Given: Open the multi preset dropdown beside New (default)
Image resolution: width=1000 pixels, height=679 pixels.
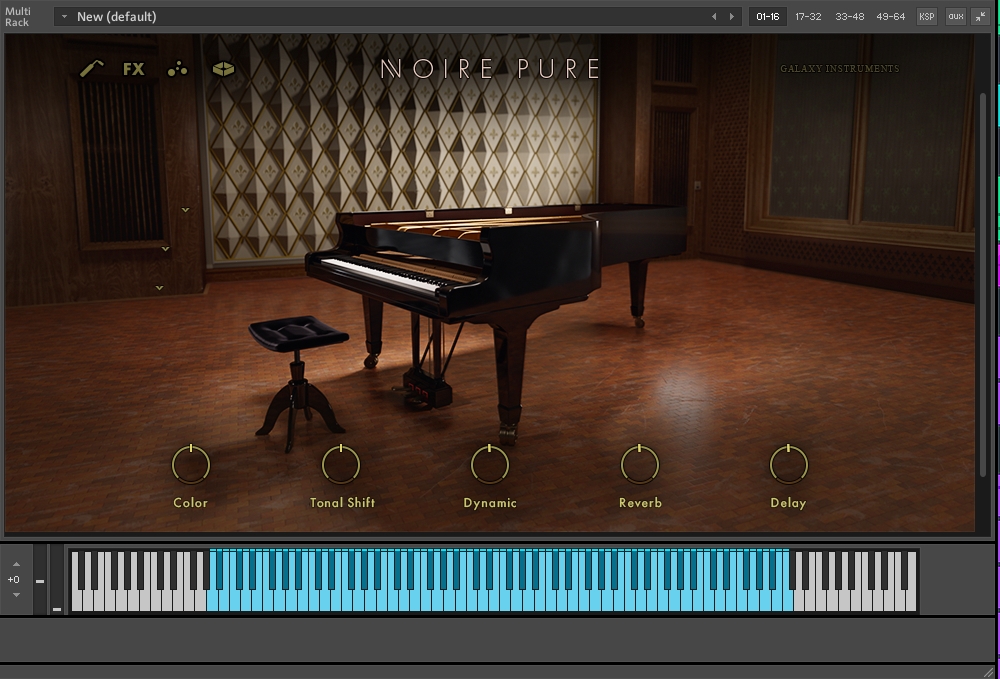Looking at the screenshot, I should coord(64,17).
